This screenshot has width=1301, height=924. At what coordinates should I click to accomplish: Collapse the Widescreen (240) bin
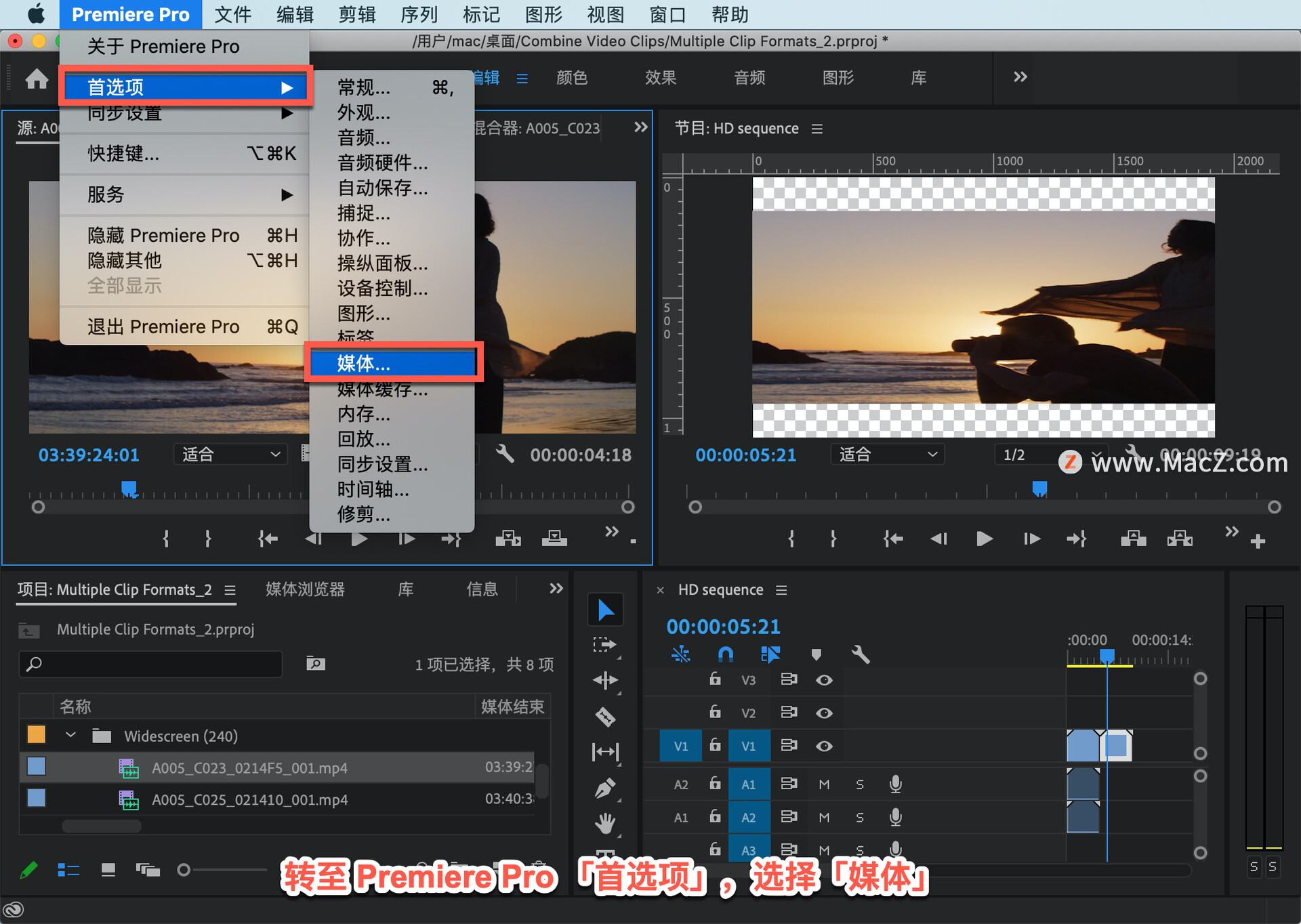click(70, 736)
